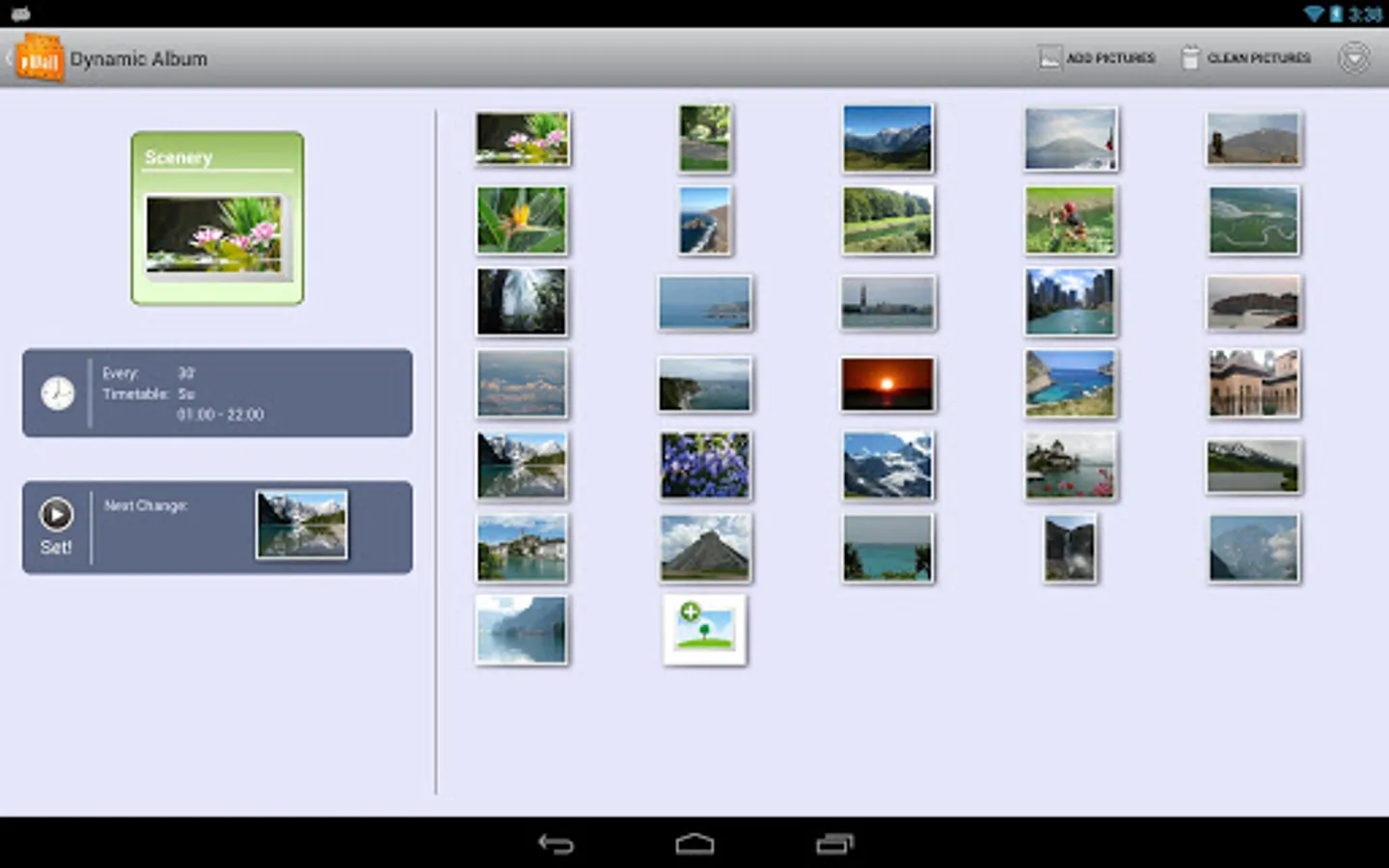Click the Add Pictures toolbar button

1097,58
